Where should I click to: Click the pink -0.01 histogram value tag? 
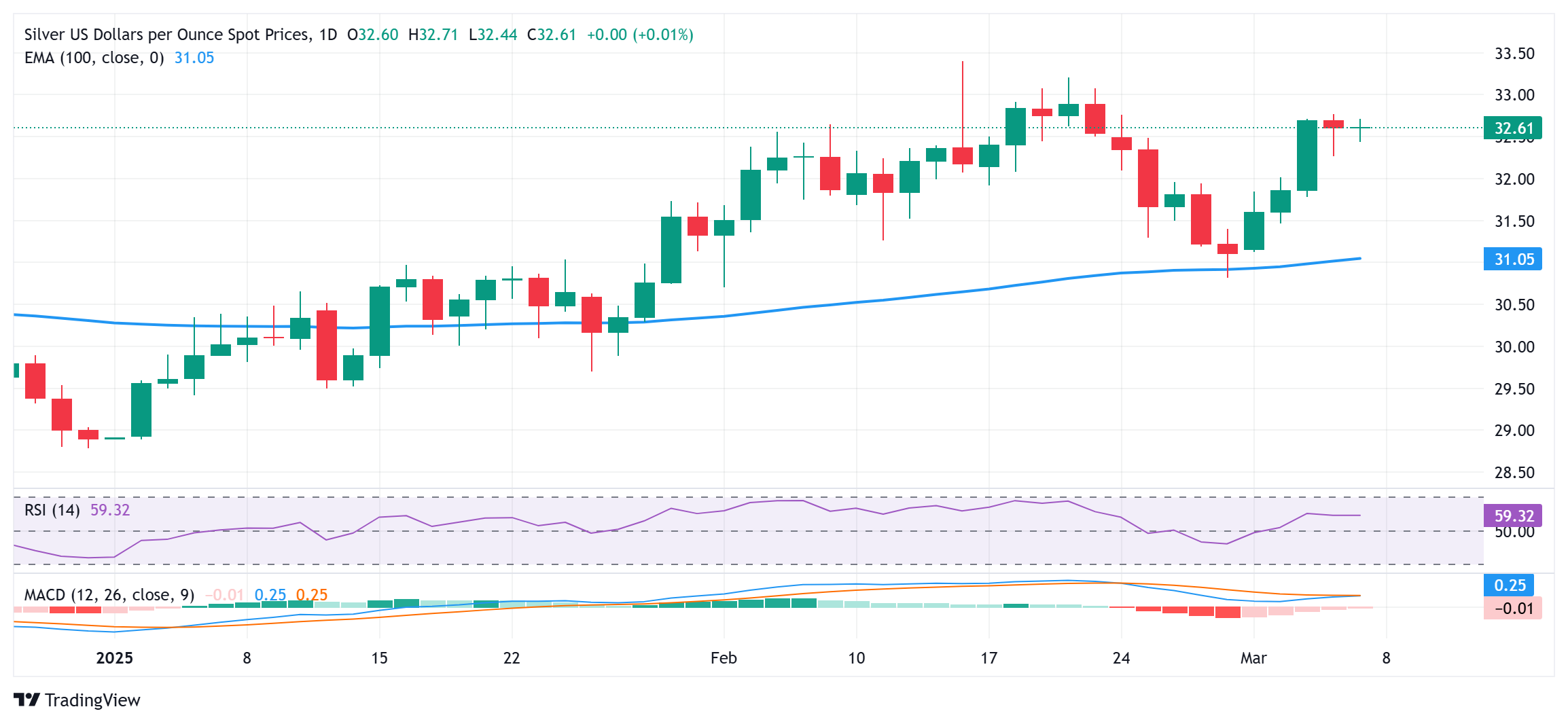coord(1513,608)
